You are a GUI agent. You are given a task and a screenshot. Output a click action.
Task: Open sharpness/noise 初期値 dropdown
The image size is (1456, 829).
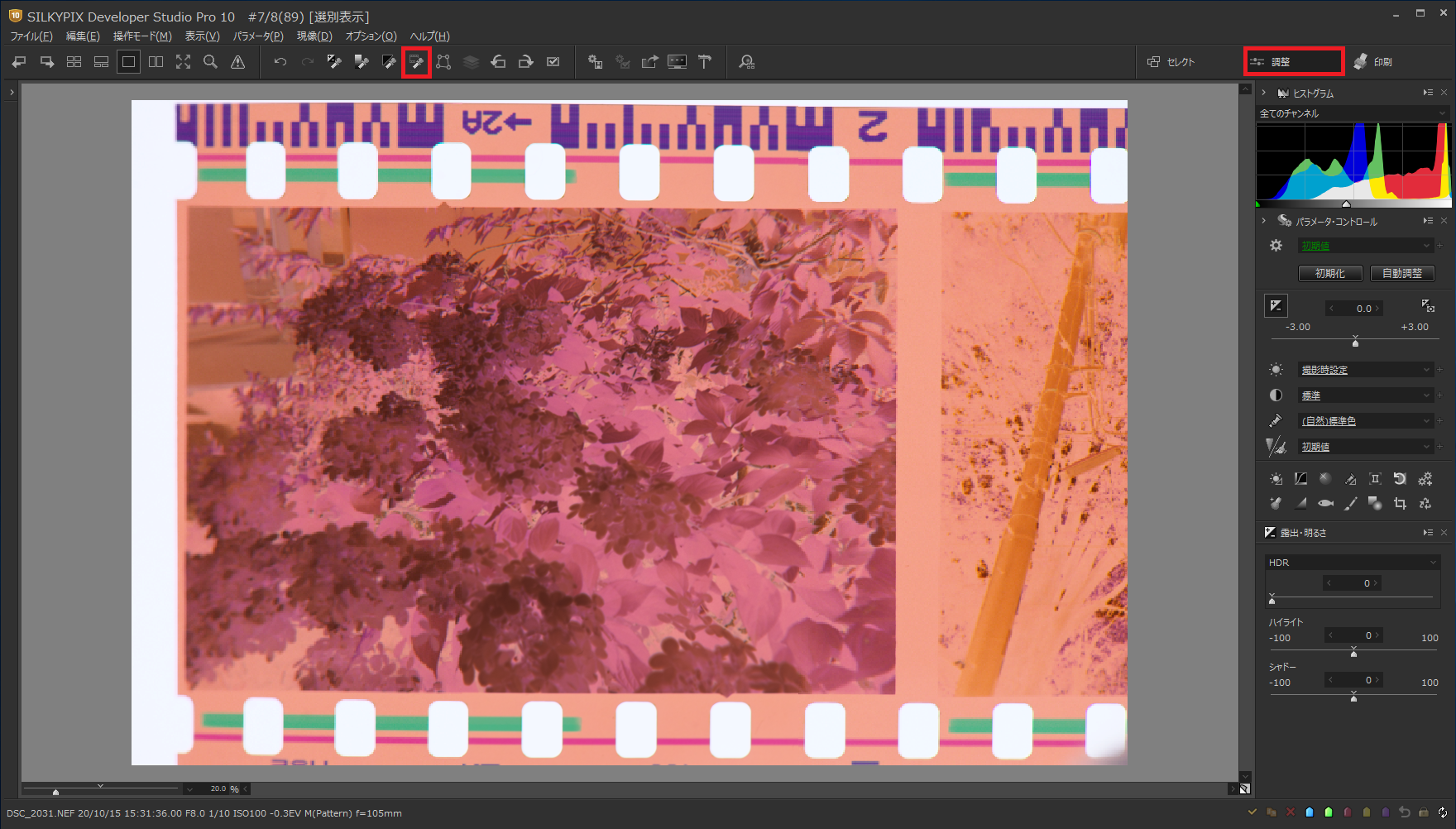coord(1365,447)
